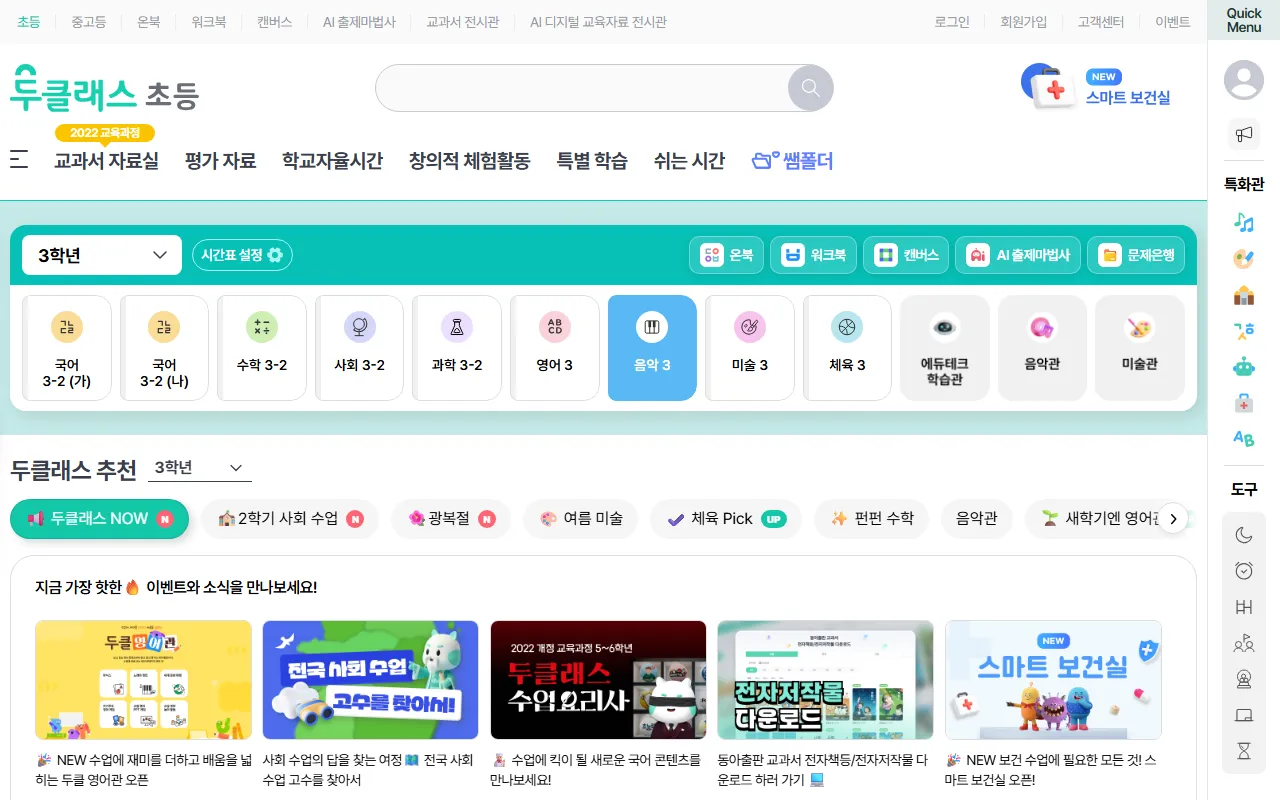The image size is (1280, 800).
Task: Expand the 두클래스 추천 3학년 dropdown
Action: [199, 468]
